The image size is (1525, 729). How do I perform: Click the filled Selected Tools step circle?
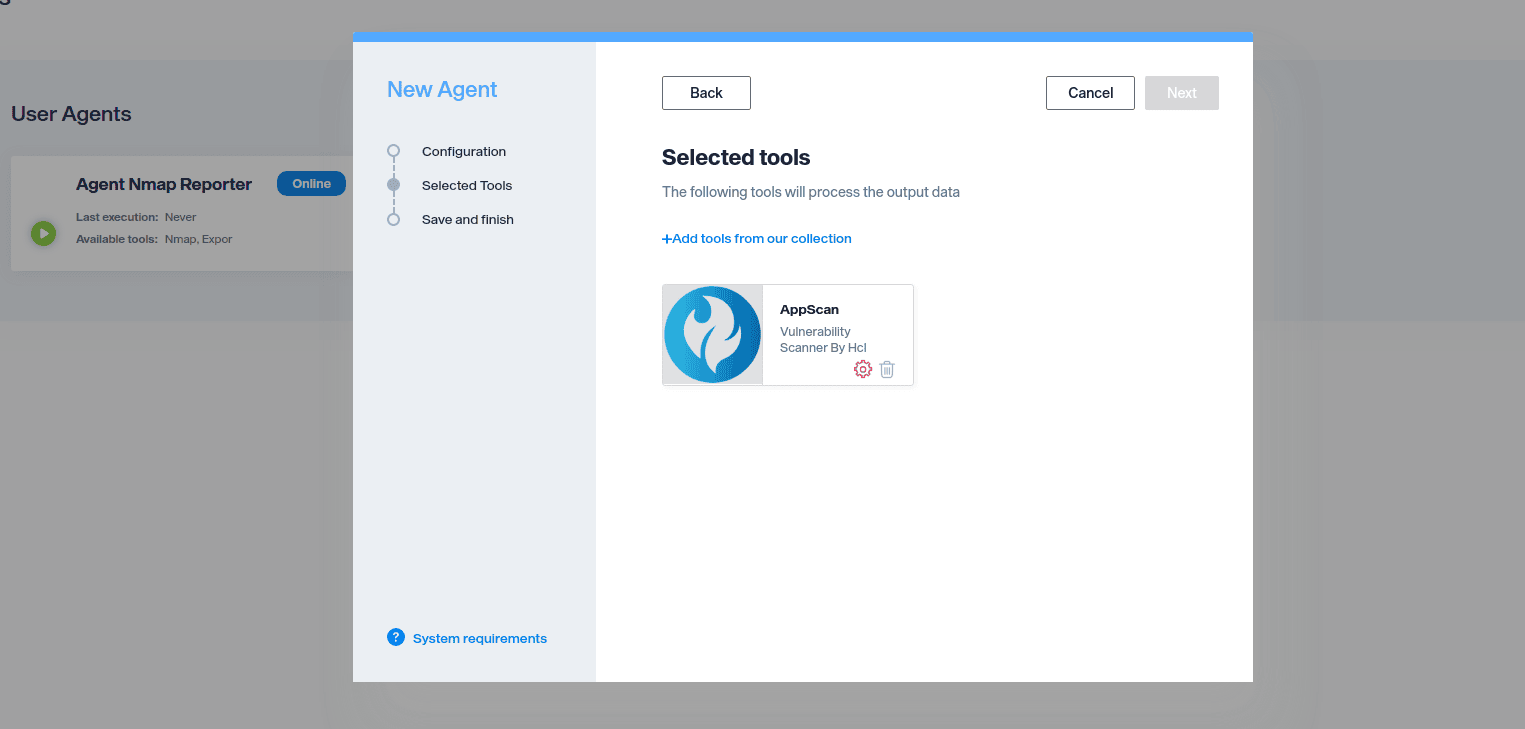tap(393, 185)
